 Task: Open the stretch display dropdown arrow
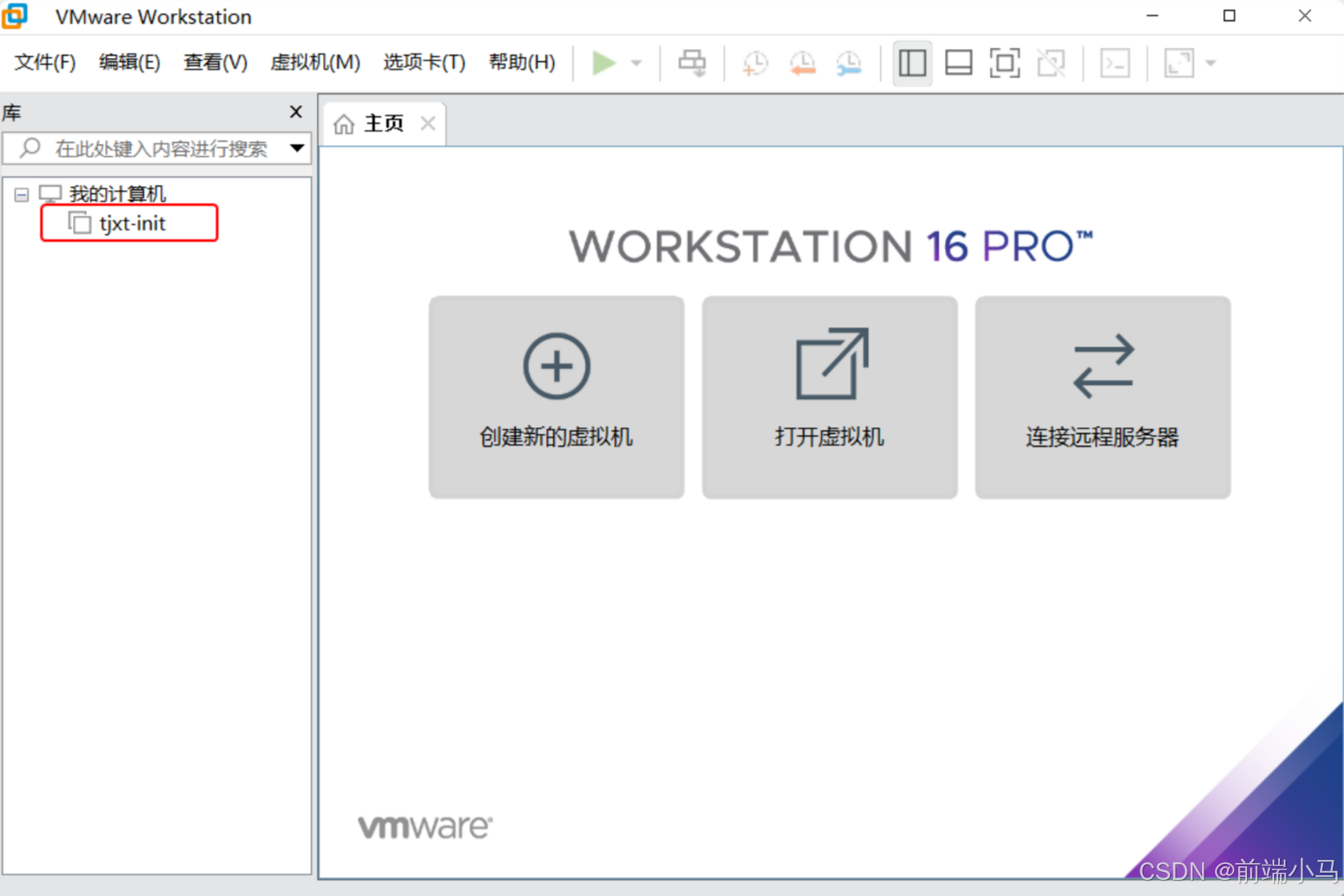coord(1211,63)
